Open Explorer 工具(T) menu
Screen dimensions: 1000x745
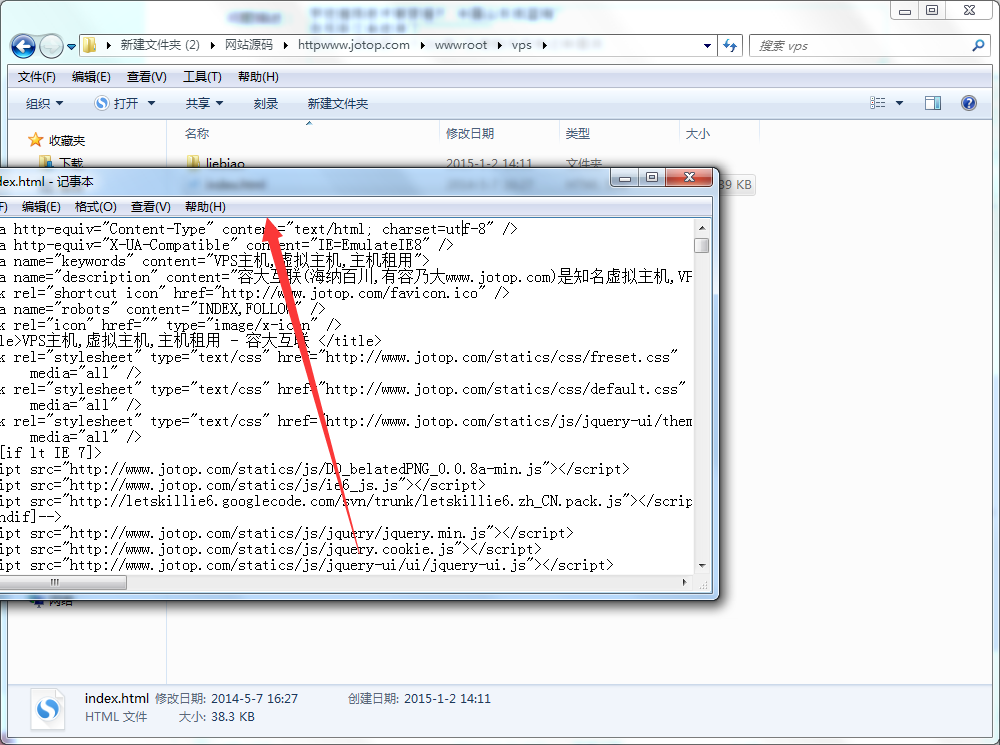click(x=202, y=77)
